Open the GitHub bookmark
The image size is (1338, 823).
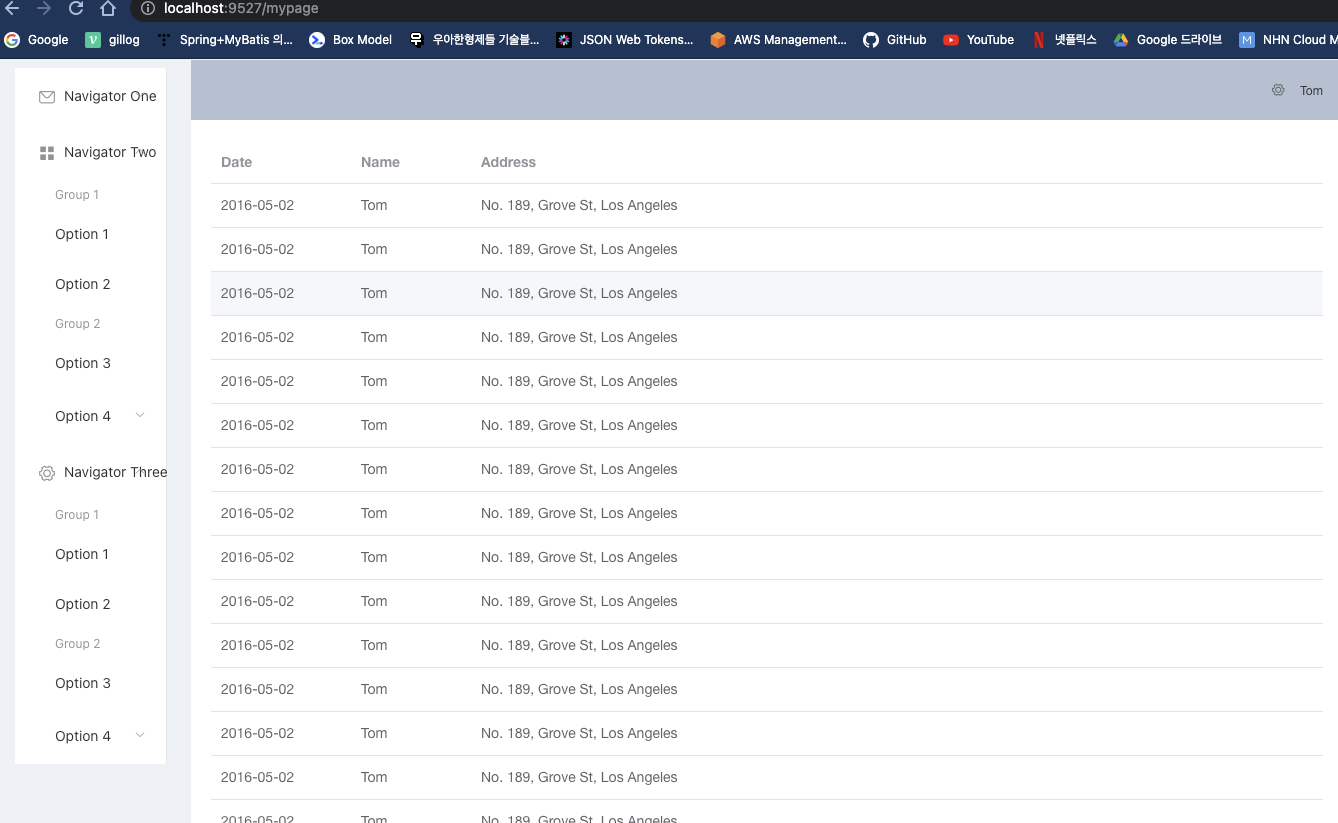895,40
